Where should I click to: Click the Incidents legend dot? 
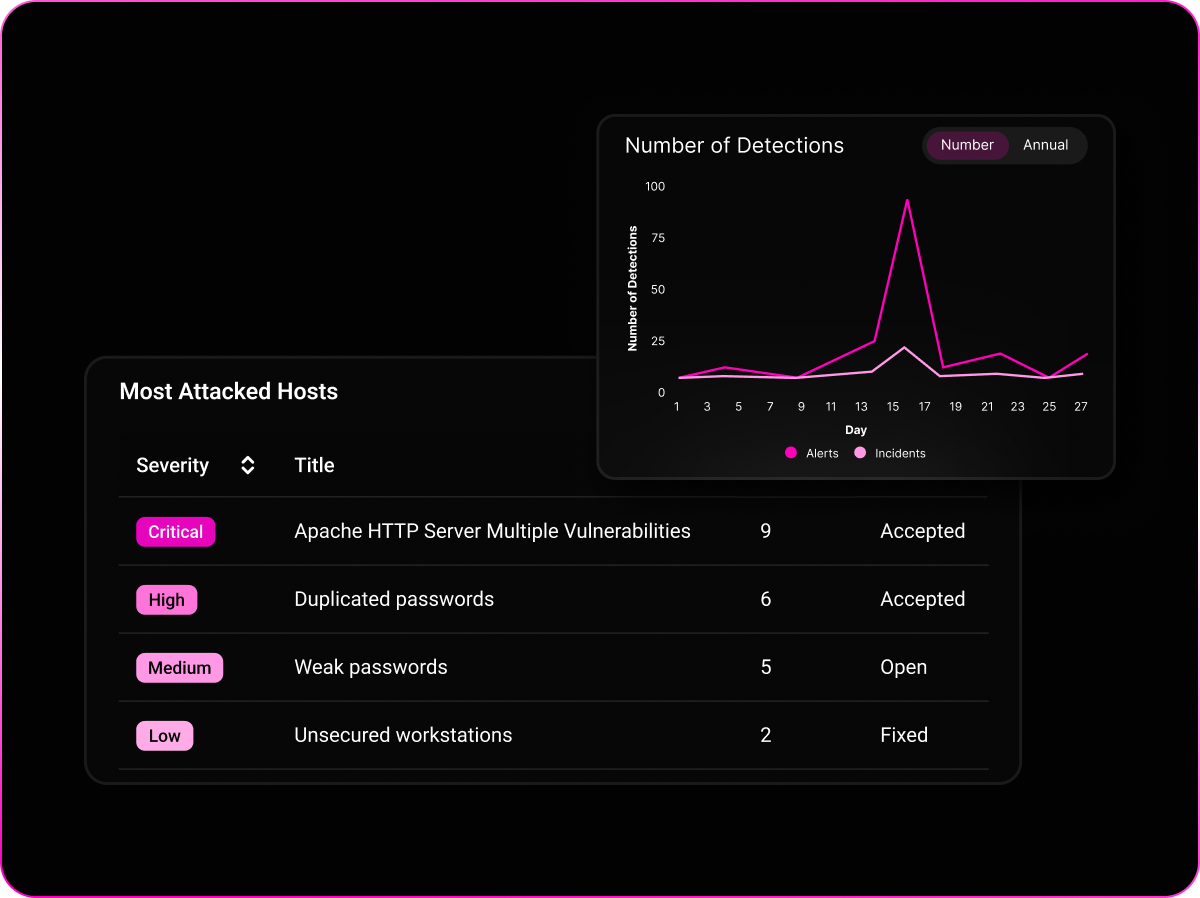pyautogui.click(x=860, y=453)
